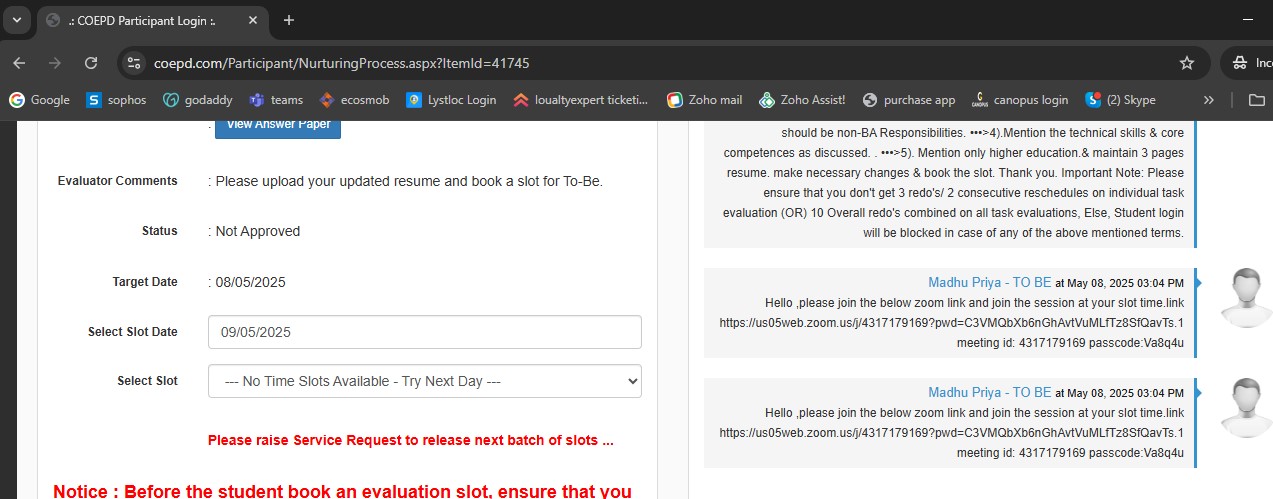Select the COEPD Participant Login tab
This screenshot has height=499, width=1273.
[x=140, y=20]
